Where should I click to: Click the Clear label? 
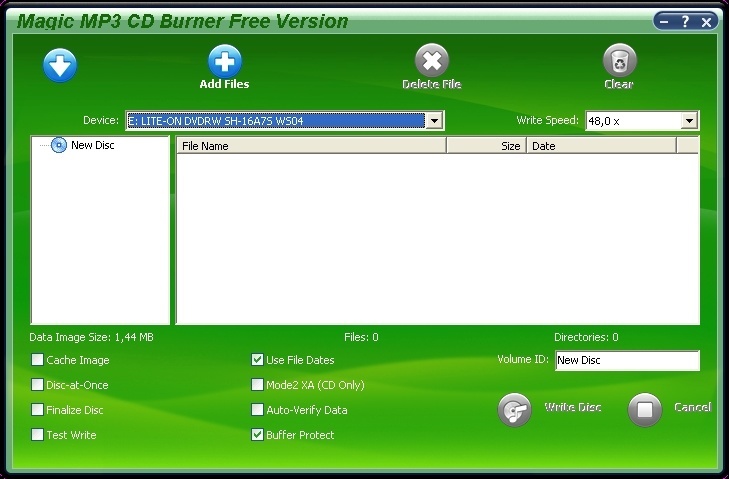(x=619, y=84)
